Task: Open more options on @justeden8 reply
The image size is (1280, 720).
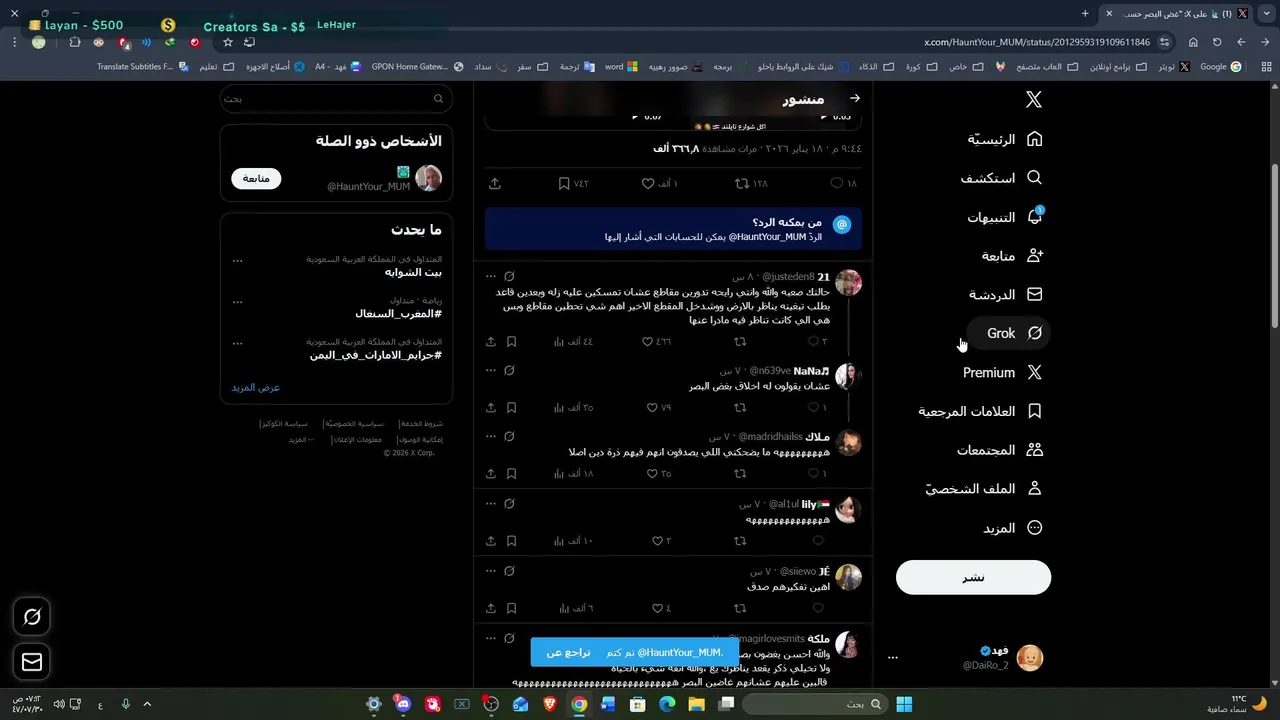Action: click(490, 277)
